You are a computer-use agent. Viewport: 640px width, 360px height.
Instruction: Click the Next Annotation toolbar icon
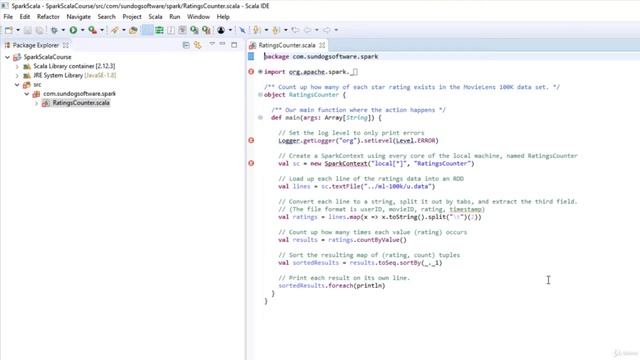click(257, 30)
